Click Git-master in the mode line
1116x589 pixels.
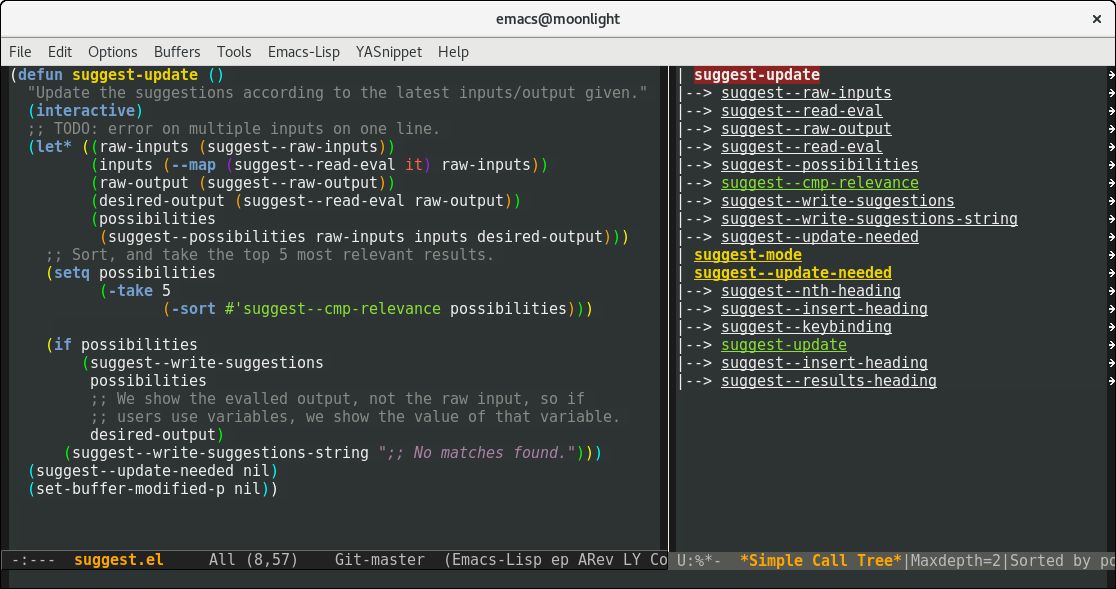[x=379, y=560]
